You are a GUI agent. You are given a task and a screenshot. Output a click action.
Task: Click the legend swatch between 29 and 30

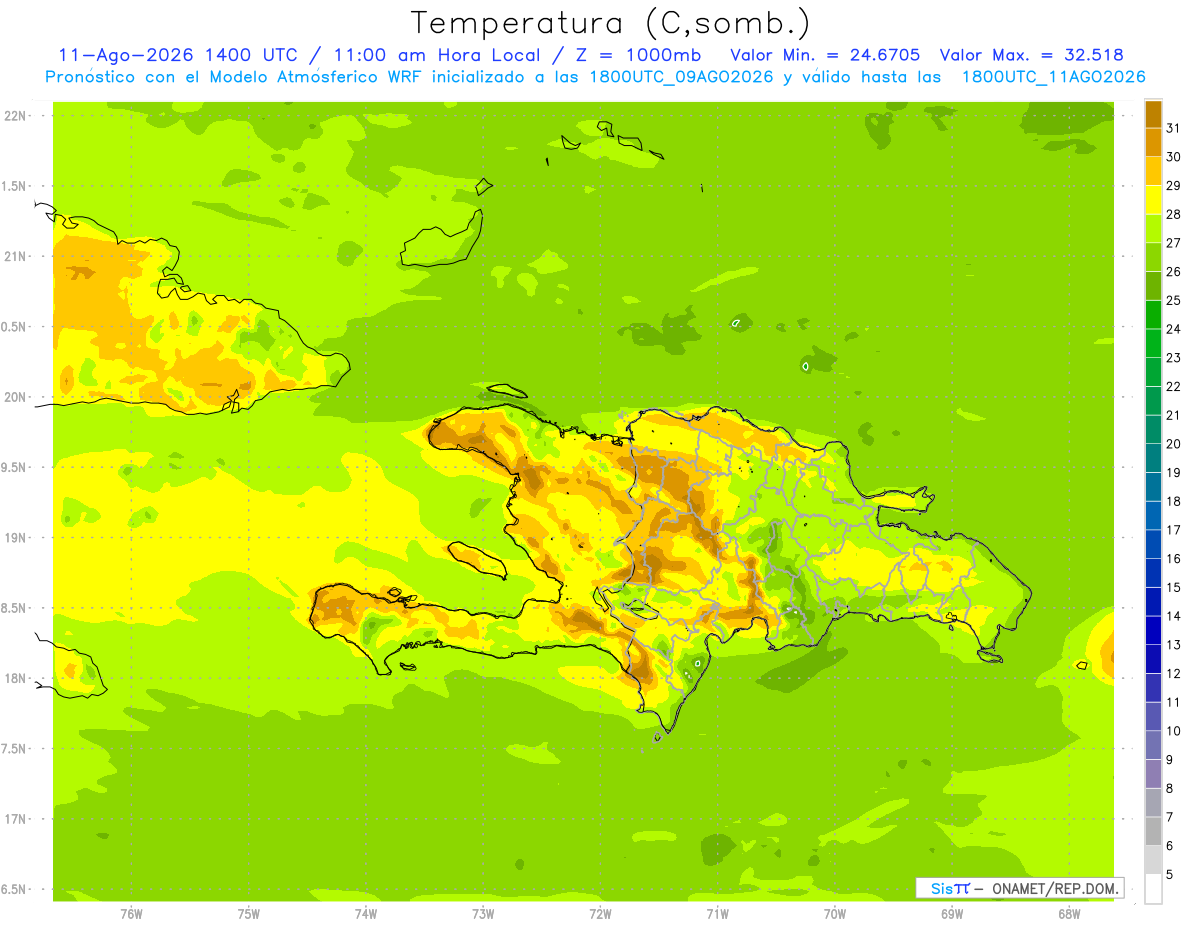(x=1153, y=171)
